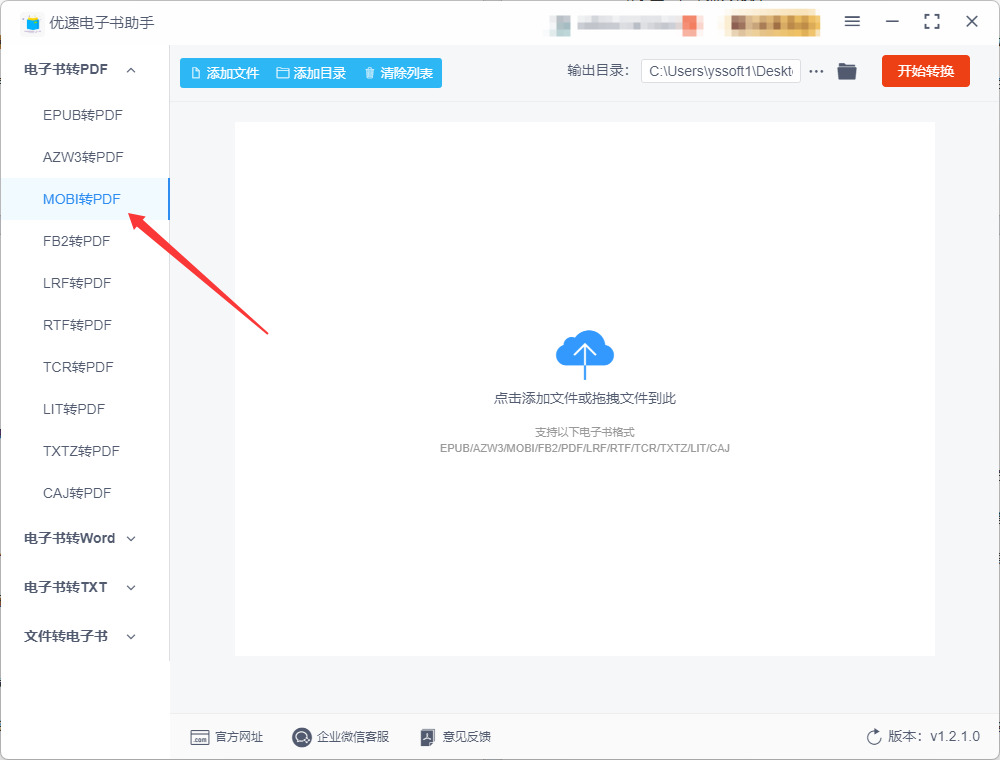Select CAJ转PDF in the sidebar
The width and height of the screenshot is (1000, 760).
[85, 493]
